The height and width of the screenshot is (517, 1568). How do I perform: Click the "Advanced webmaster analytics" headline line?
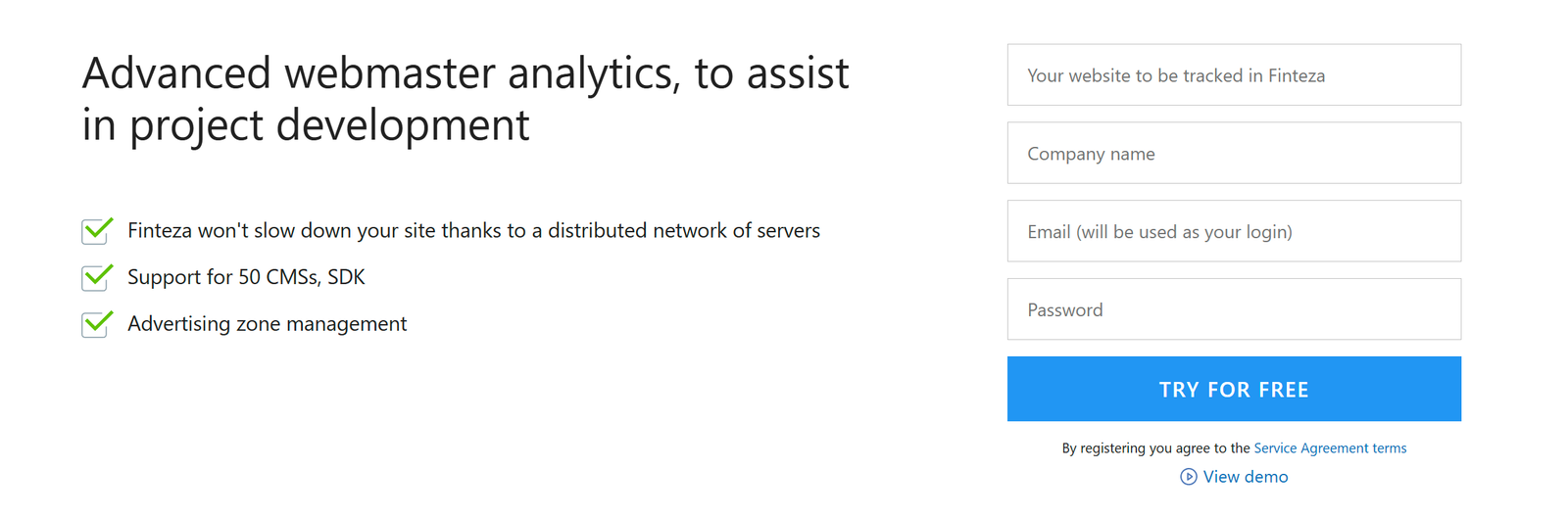(x=465, y=73)
